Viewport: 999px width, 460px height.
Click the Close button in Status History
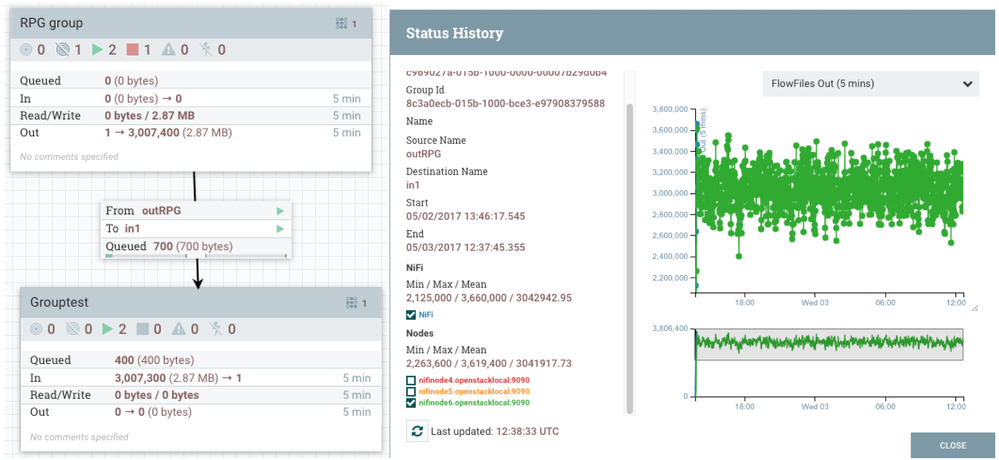pyautogui.click(x=952, y=445)
